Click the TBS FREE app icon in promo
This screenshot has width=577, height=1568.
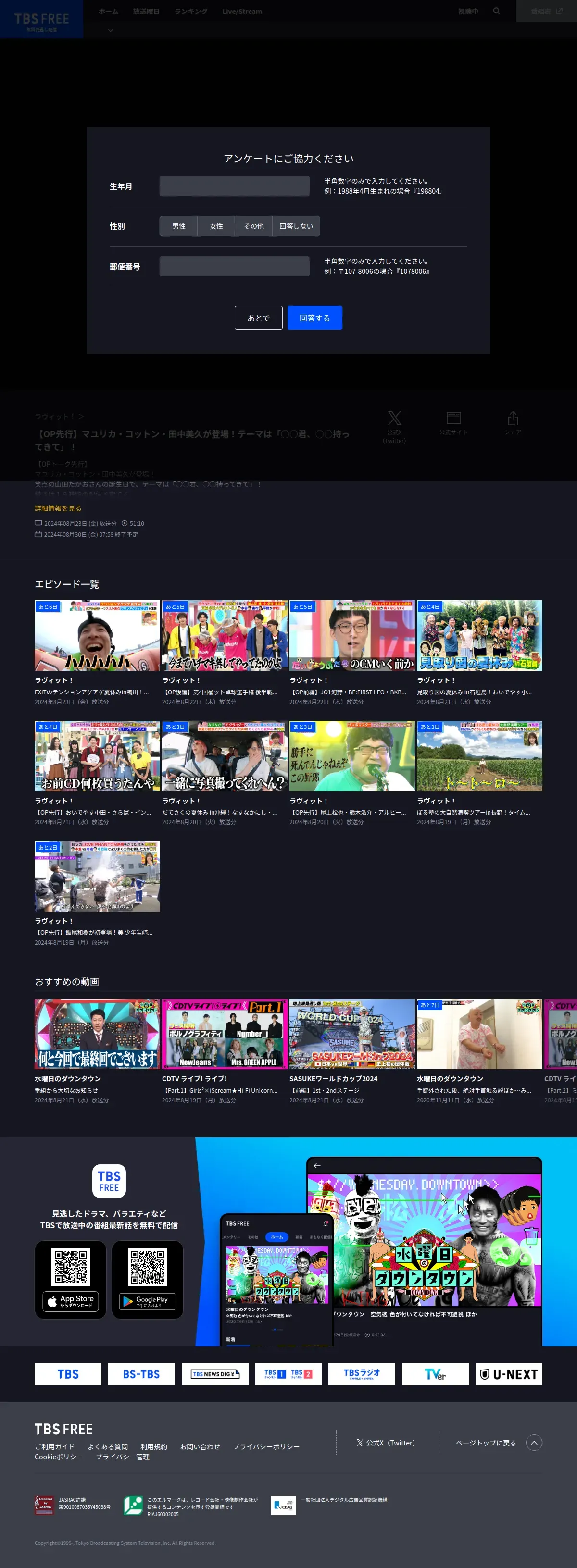pos(109,1181)
